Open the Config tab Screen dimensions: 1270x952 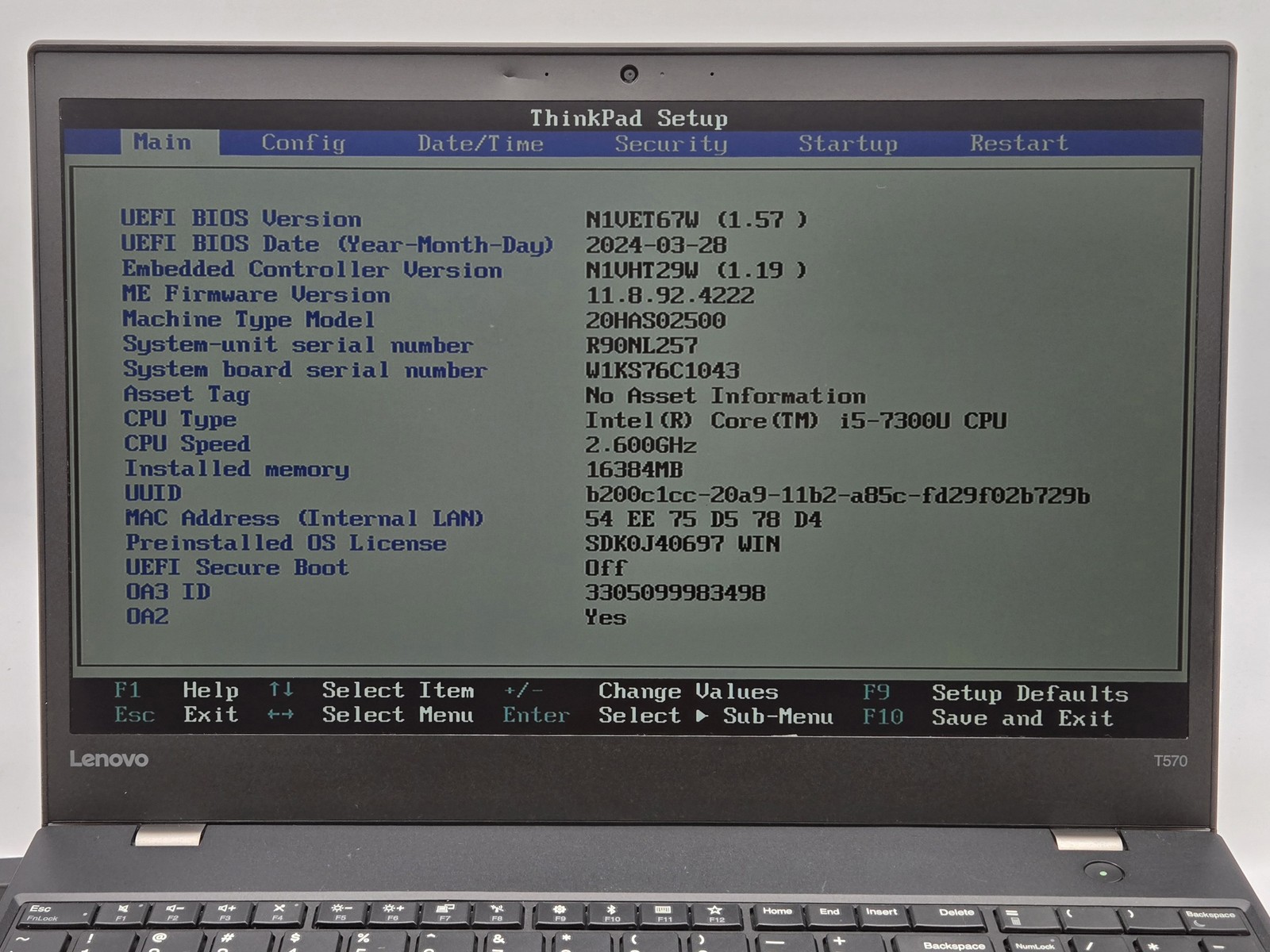point(303,143)
